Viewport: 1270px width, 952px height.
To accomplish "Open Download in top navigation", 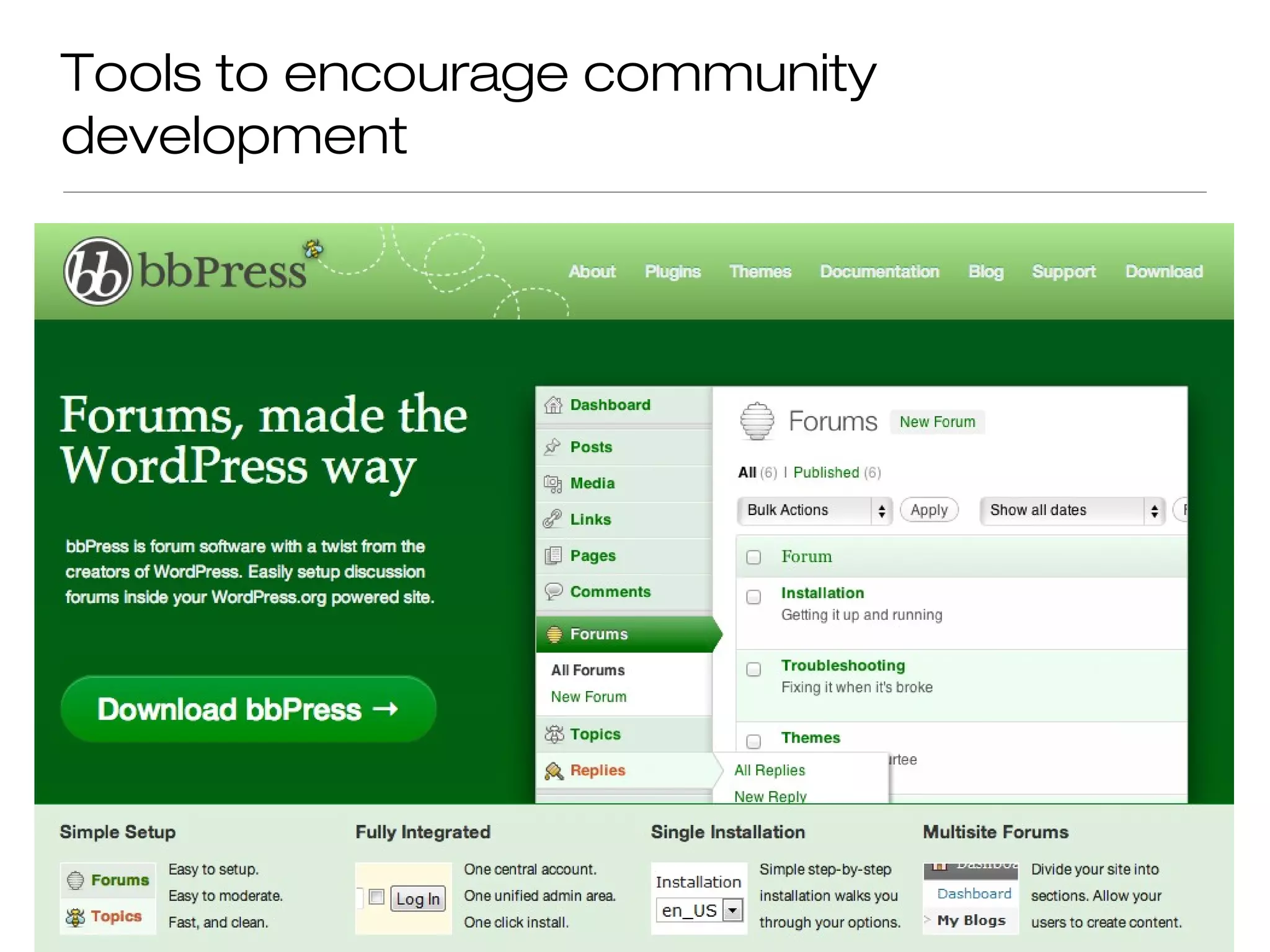I will click(x=1164, y=271).
